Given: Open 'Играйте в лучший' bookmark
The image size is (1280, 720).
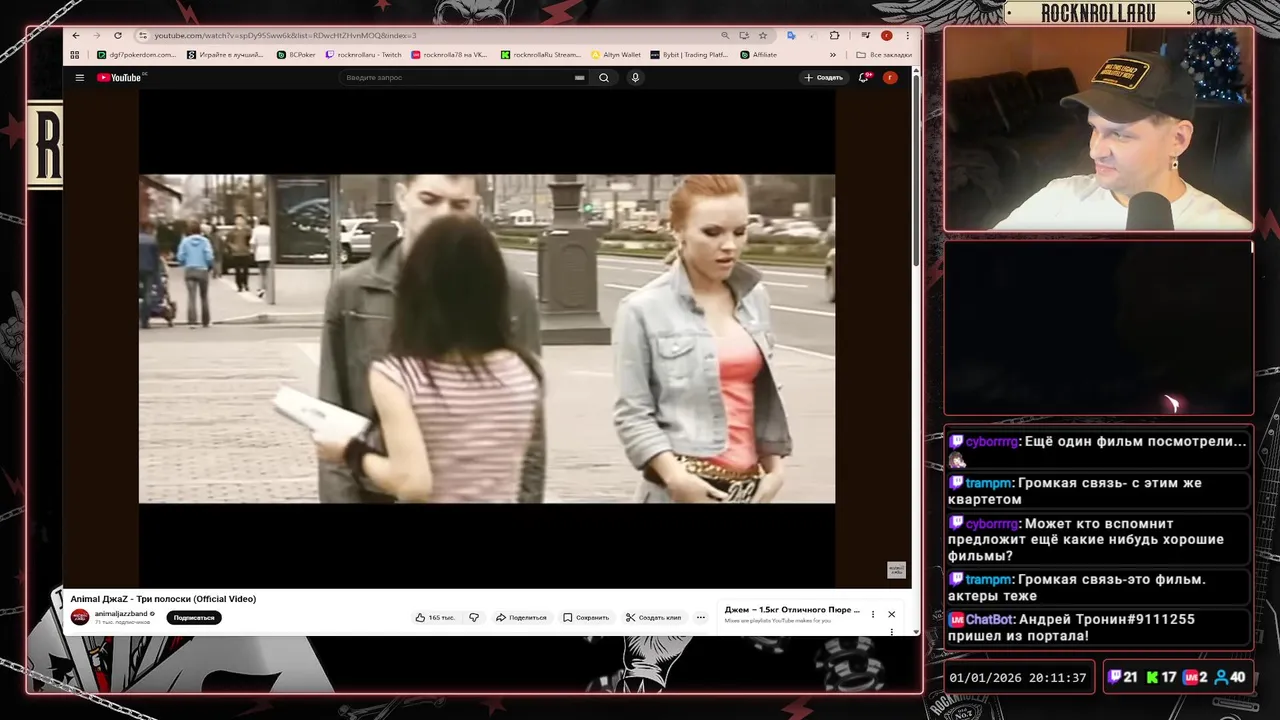Looking at the screenshot, I should point(225,55).
